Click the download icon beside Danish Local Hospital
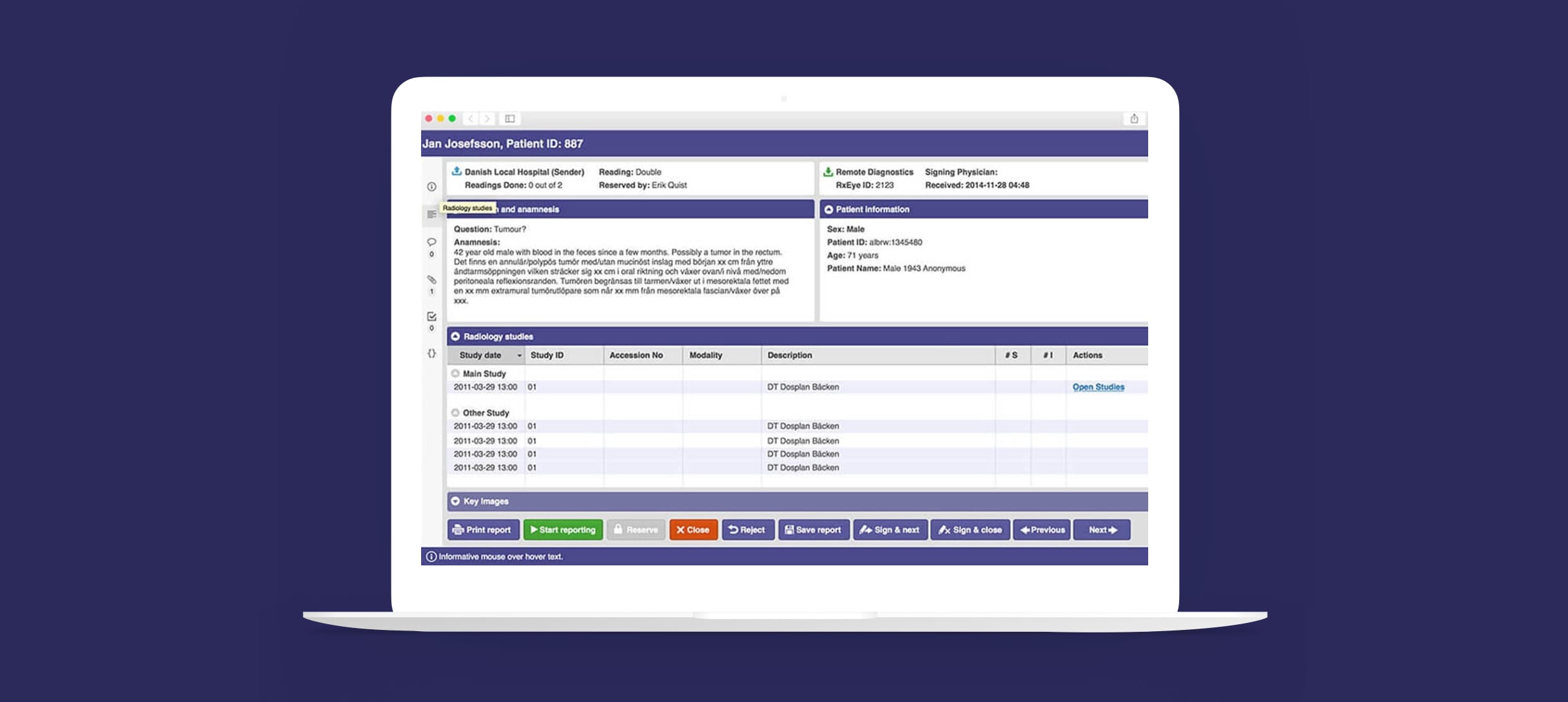1568x702 pixels. pos(455,171)
